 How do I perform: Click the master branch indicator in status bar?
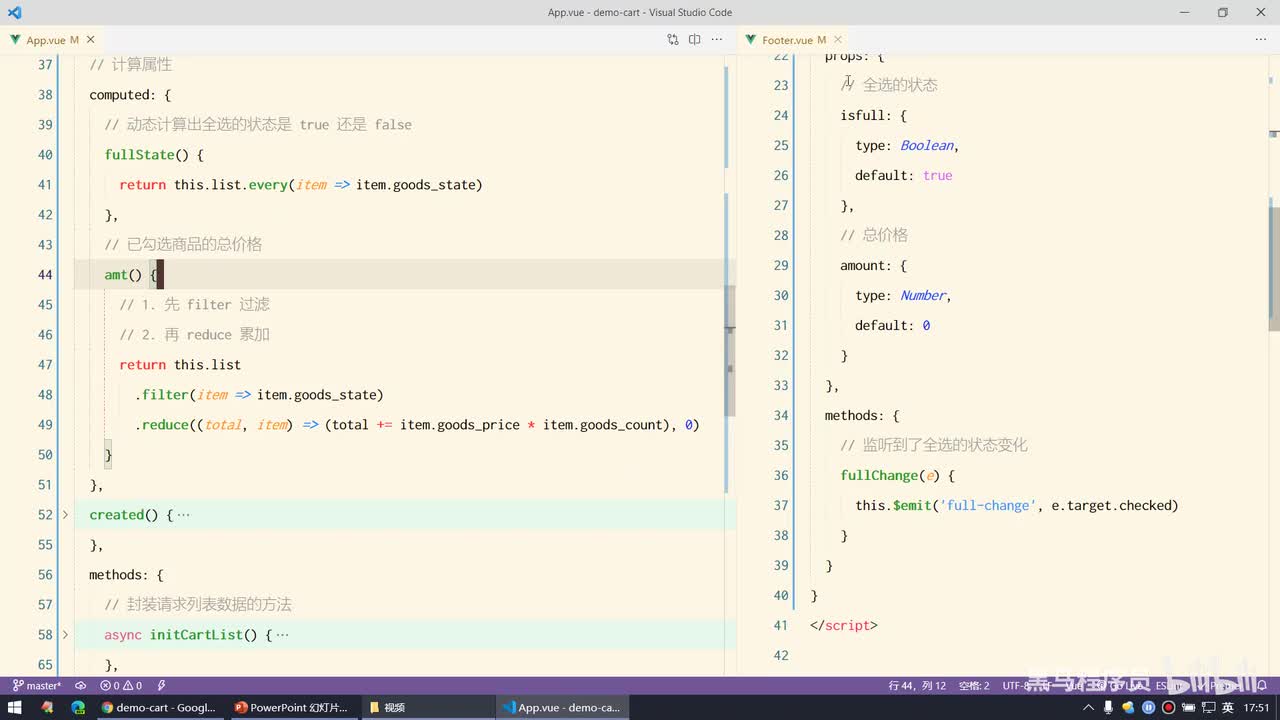[x=37, y=686]
